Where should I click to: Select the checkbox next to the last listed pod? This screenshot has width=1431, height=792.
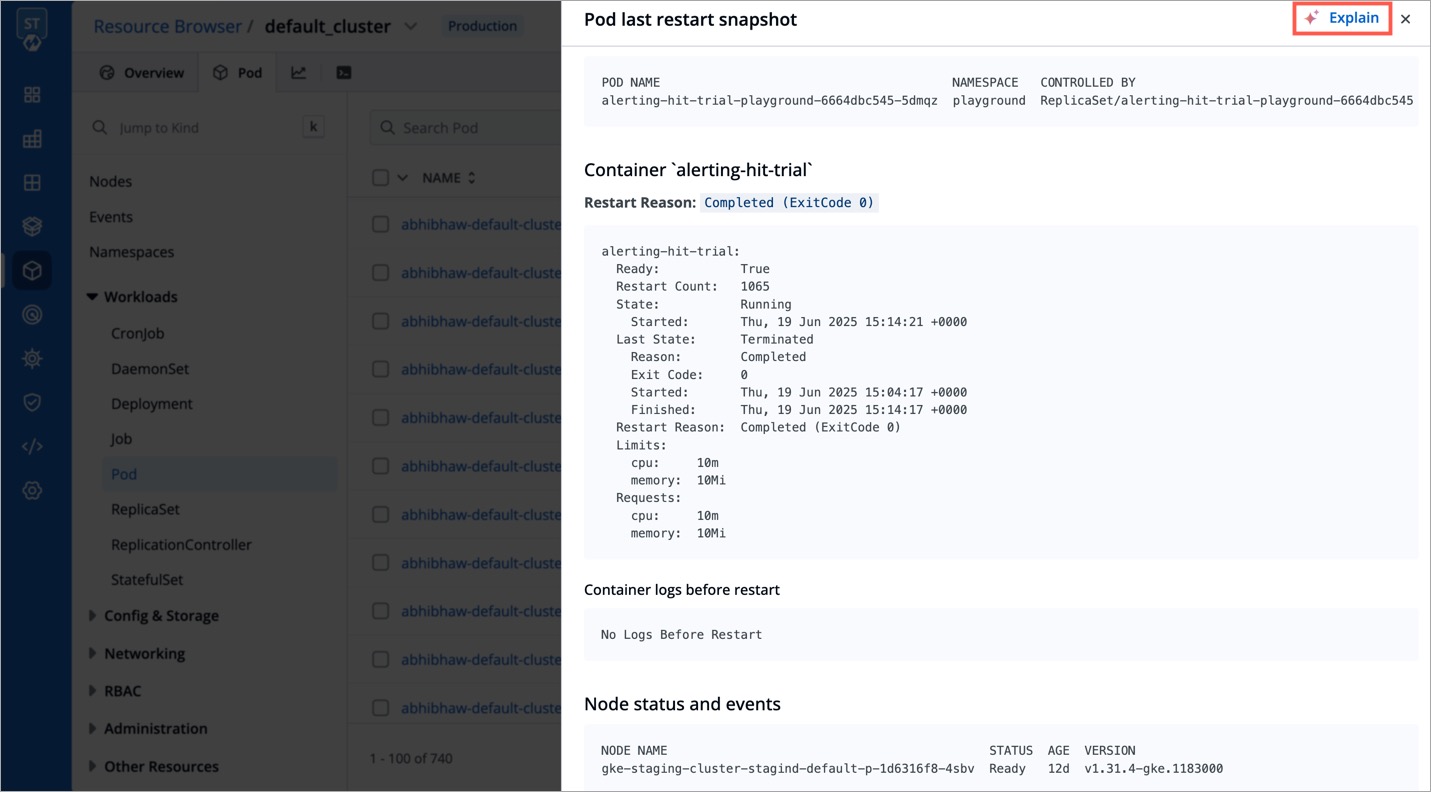[381, 707]
